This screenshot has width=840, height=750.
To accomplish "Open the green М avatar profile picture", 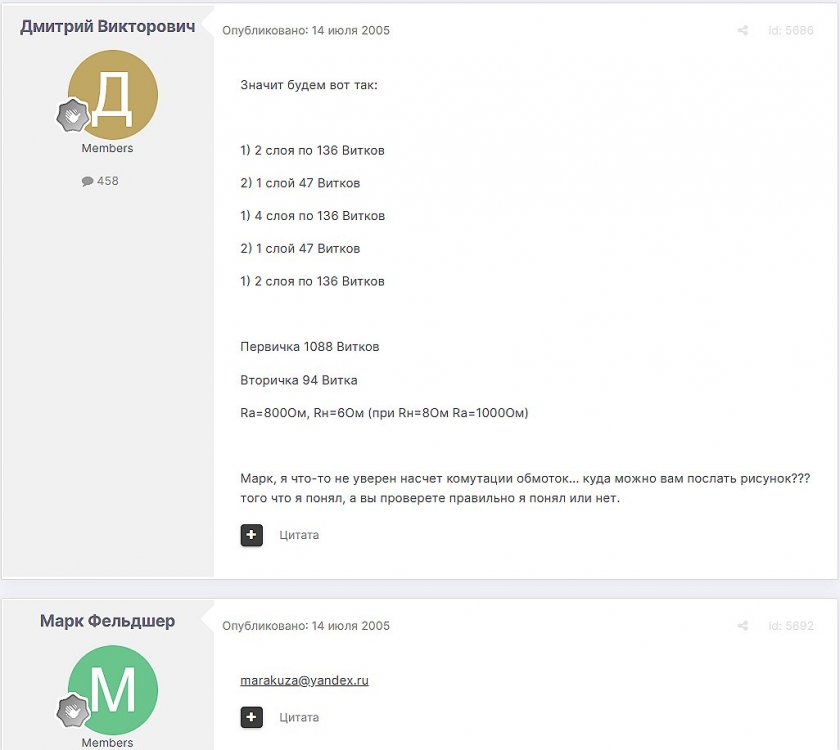I will (115, 690).
